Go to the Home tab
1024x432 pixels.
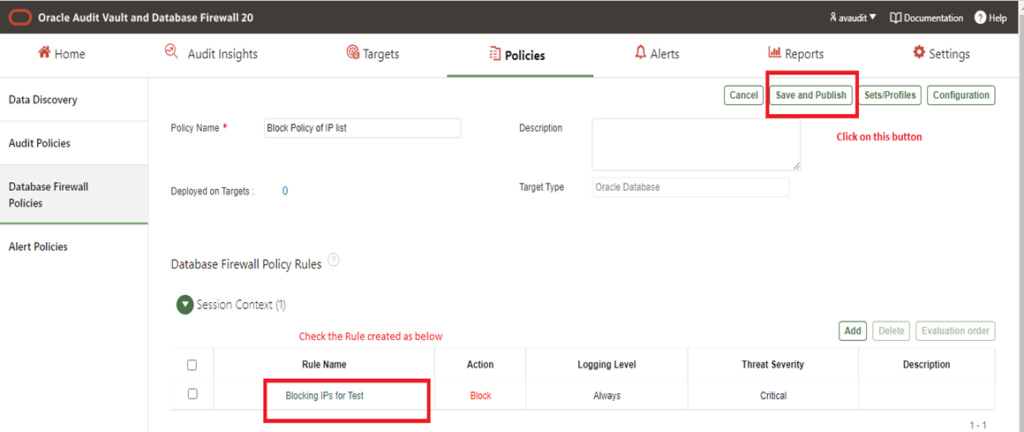coord(61,54)
